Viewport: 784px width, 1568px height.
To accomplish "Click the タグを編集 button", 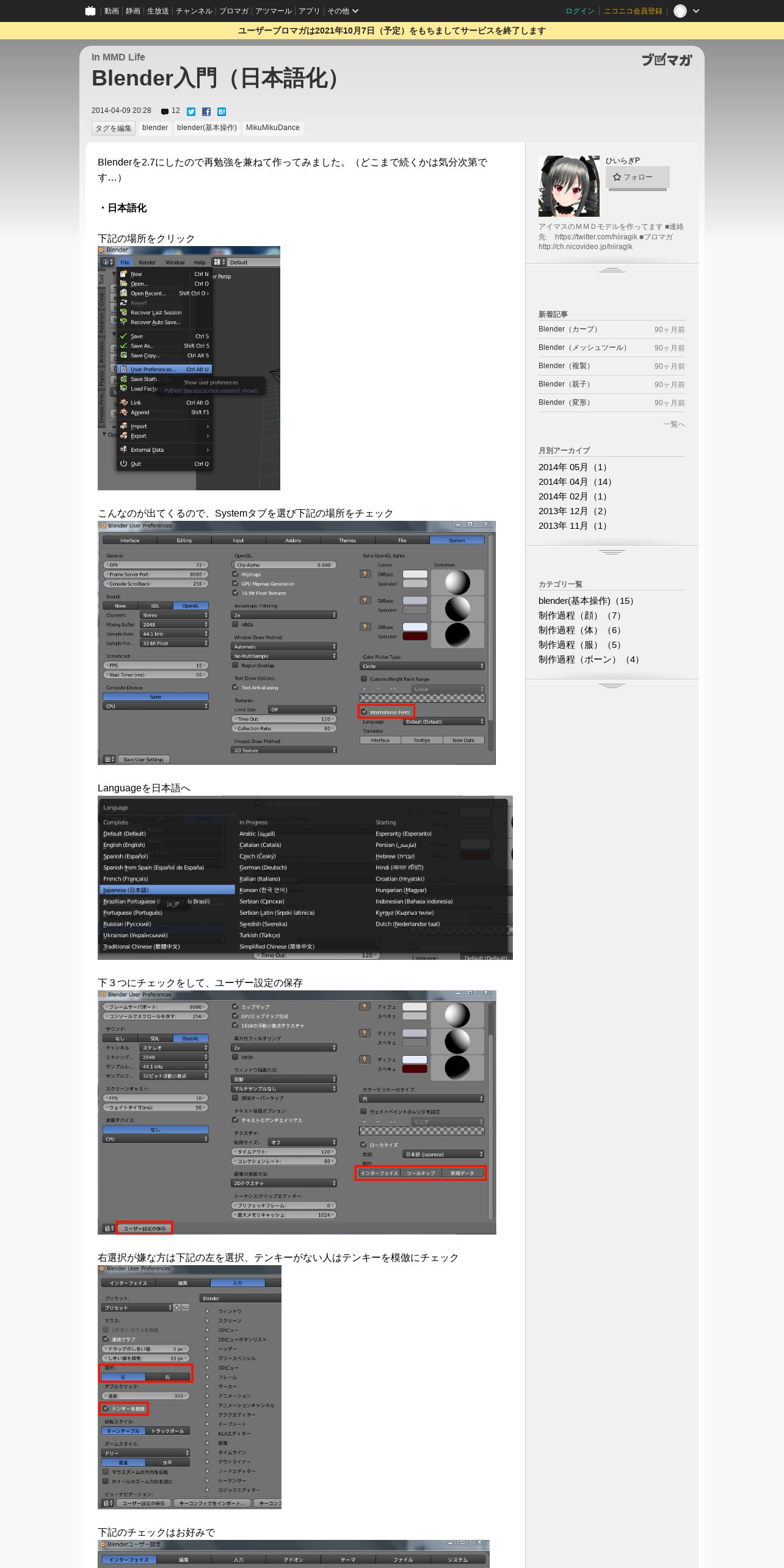I will pos(114,128).
